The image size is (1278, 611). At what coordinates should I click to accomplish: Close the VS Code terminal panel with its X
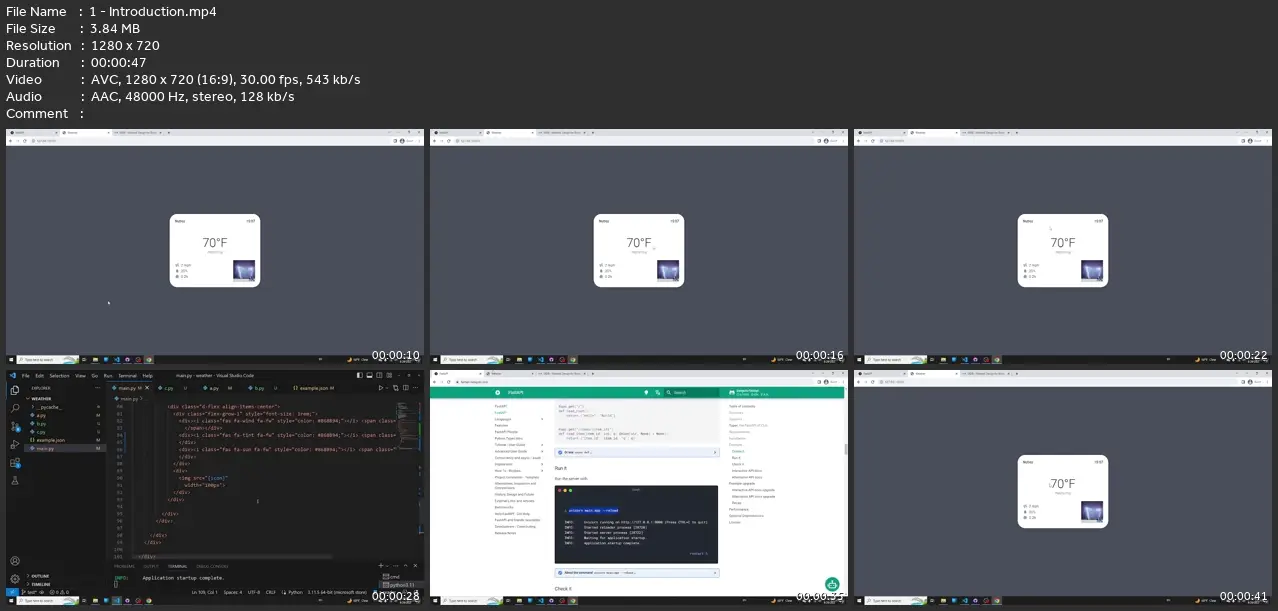pyautogui.click(x=415, y=565)
